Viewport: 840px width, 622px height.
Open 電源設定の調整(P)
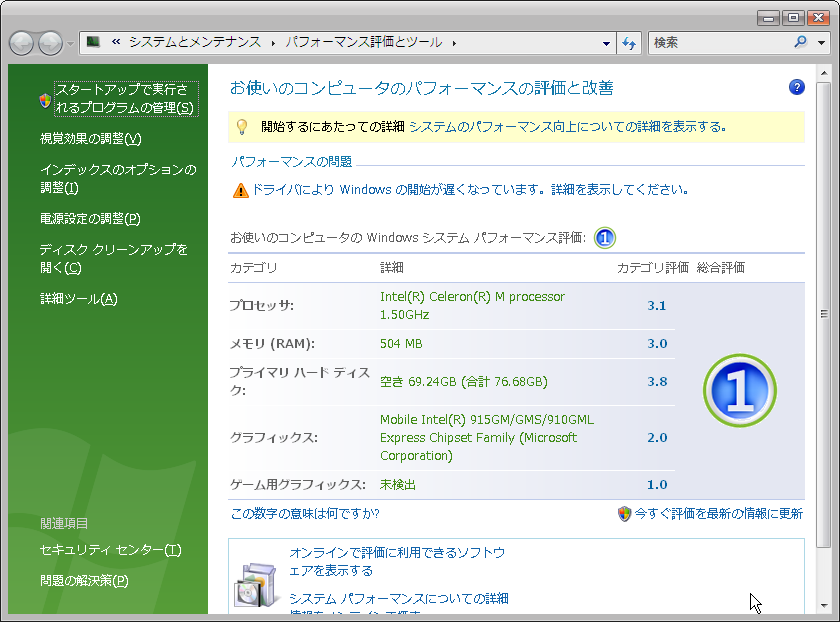point(90,219)
